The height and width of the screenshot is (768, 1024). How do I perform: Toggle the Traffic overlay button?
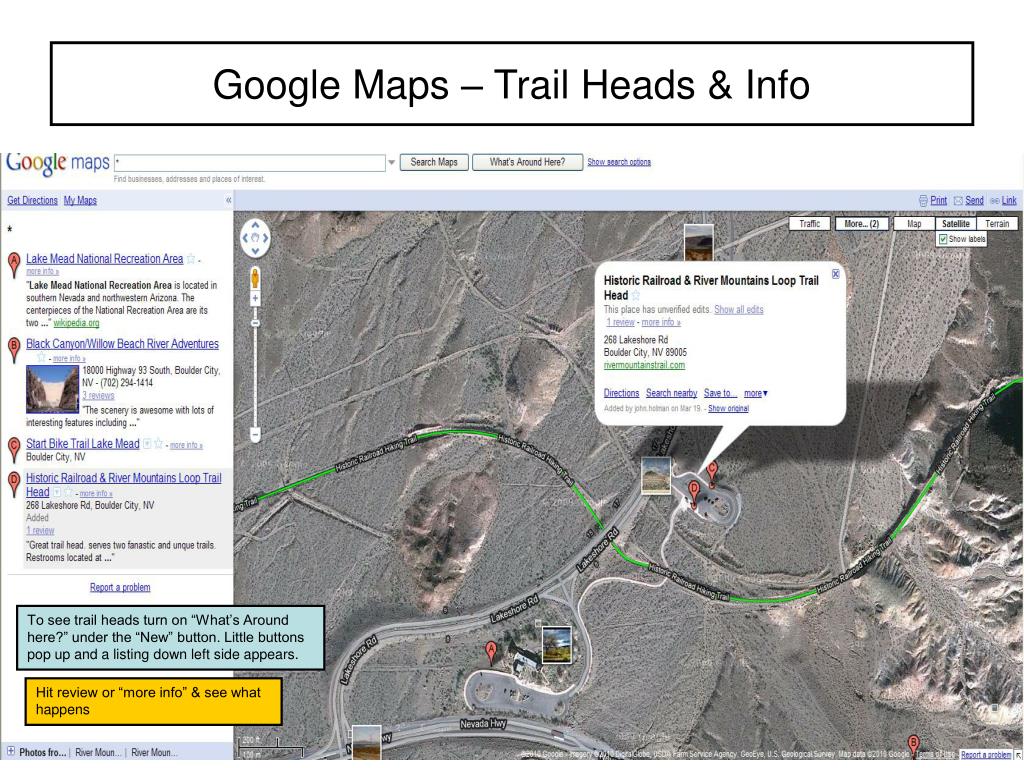click(810, 223)
